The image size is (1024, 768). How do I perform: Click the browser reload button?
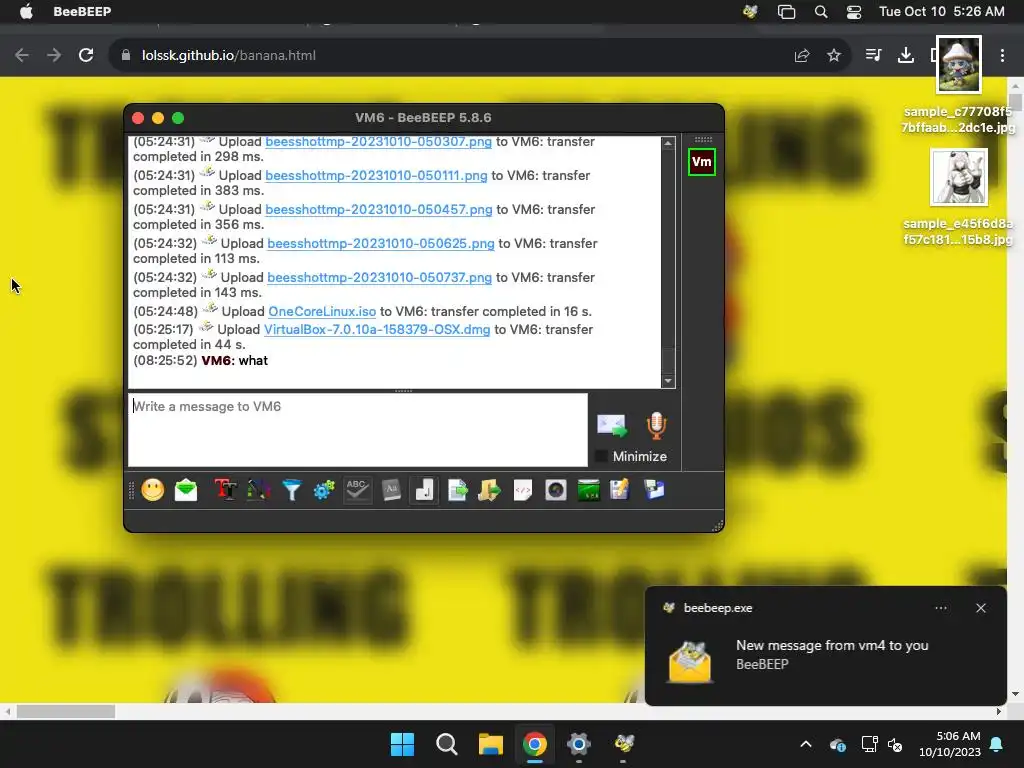[86, 56]
